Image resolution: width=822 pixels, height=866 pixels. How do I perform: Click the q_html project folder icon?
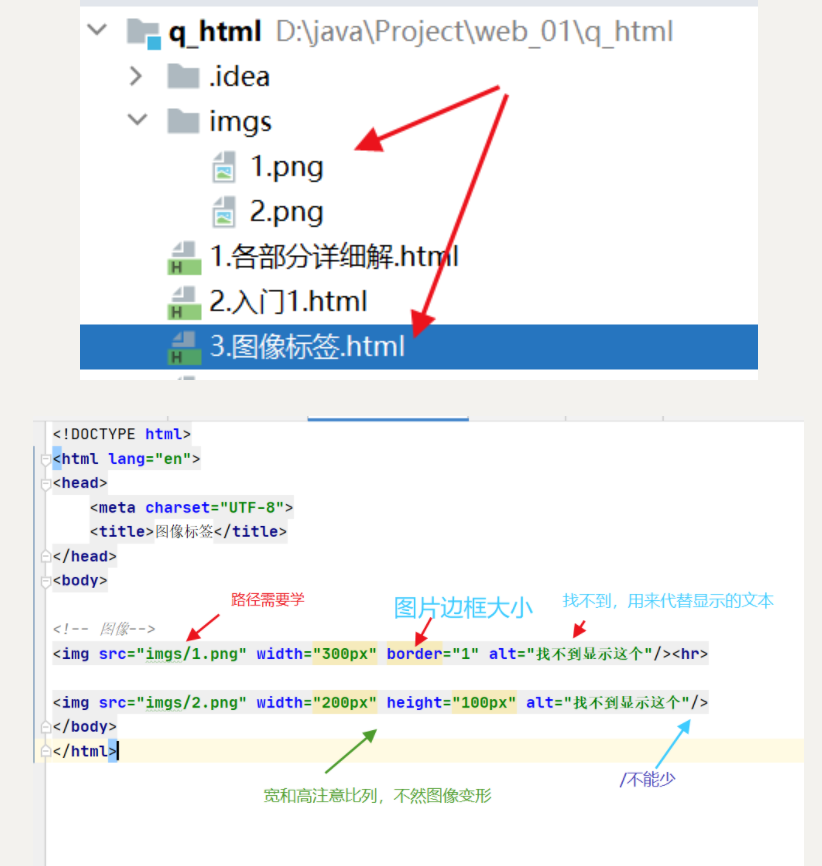pyautogui.click(x=144, y=33)
